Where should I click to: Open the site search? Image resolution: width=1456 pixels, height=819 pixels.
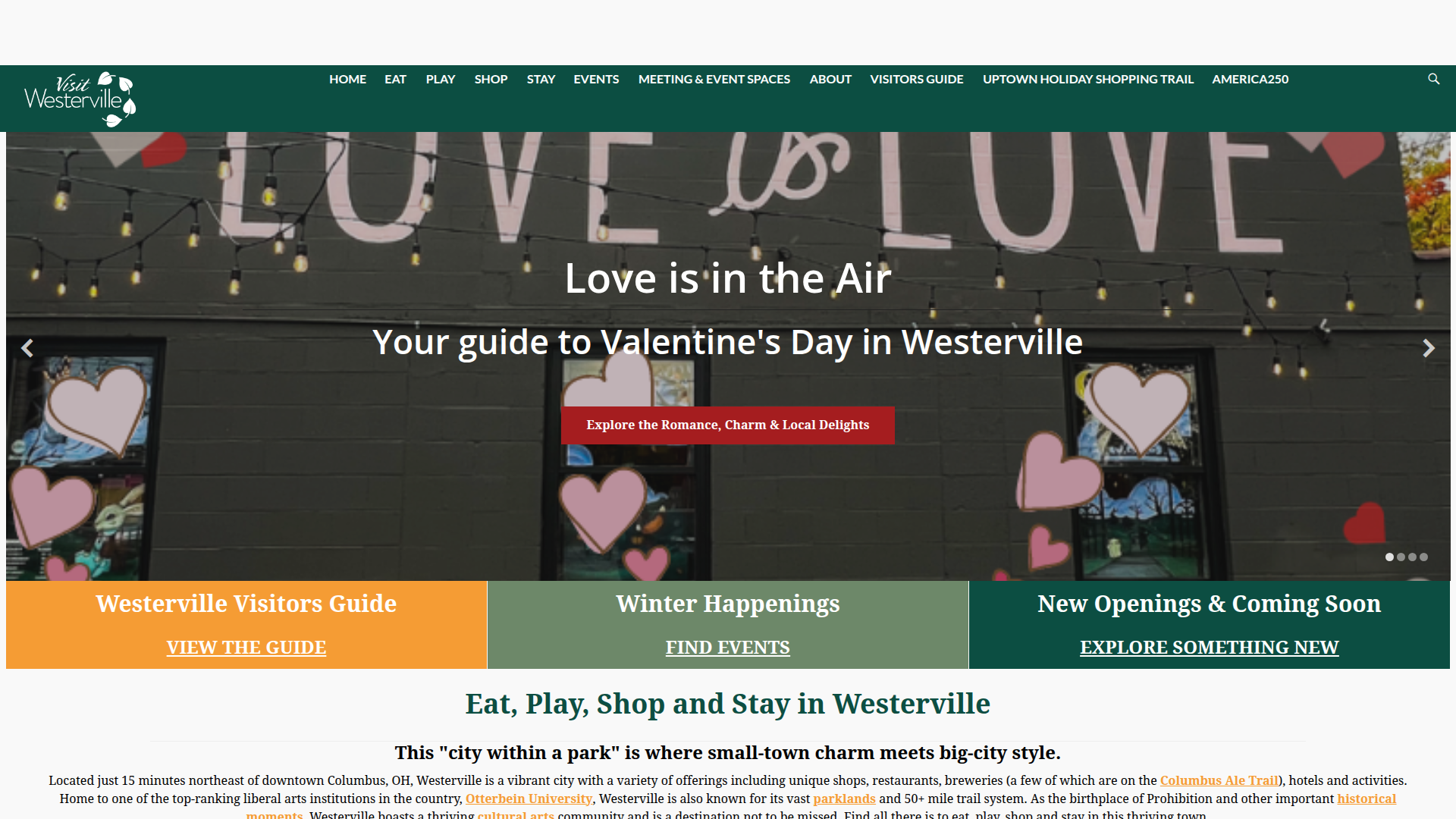[1433, 79]
